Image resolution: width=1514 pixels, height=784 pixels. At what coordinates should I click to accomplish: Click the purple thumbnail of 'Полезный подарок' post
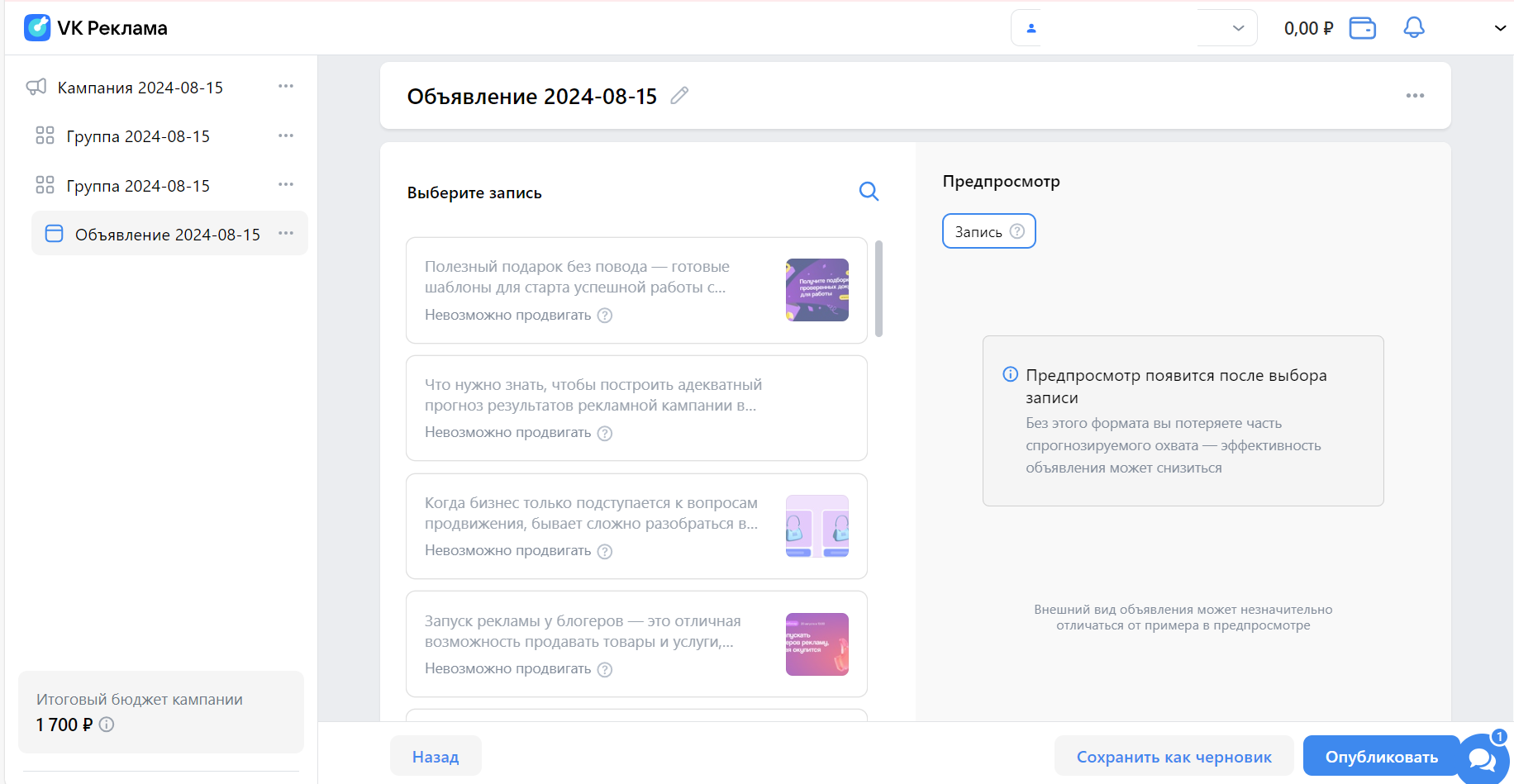click(817, 290)
